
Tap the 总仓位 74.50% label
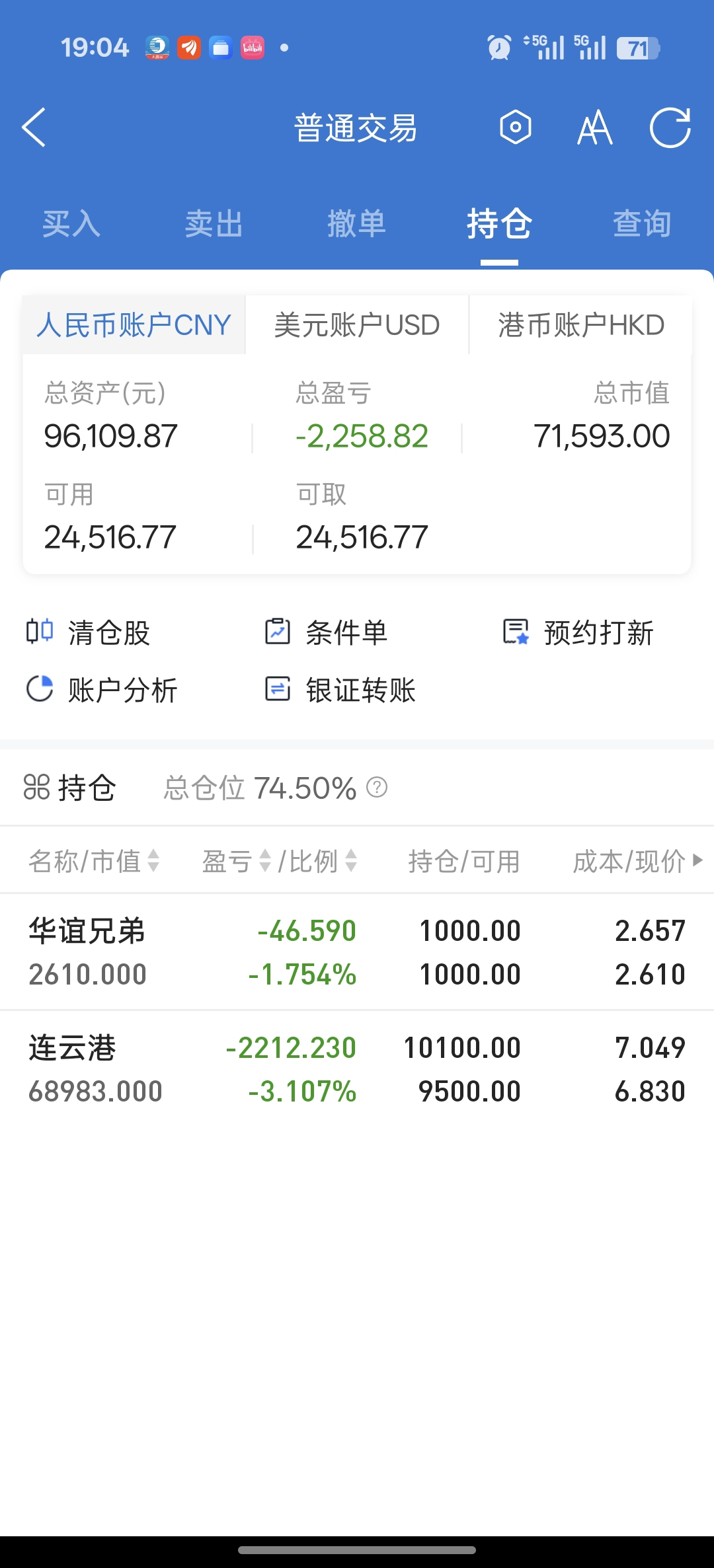(x=260, y=788)
